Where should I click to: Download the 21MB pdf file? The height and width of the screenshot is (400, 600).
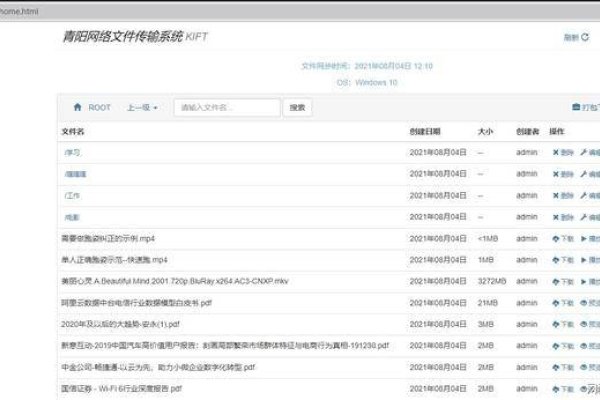pyautogui.click(x=563, y=303)
